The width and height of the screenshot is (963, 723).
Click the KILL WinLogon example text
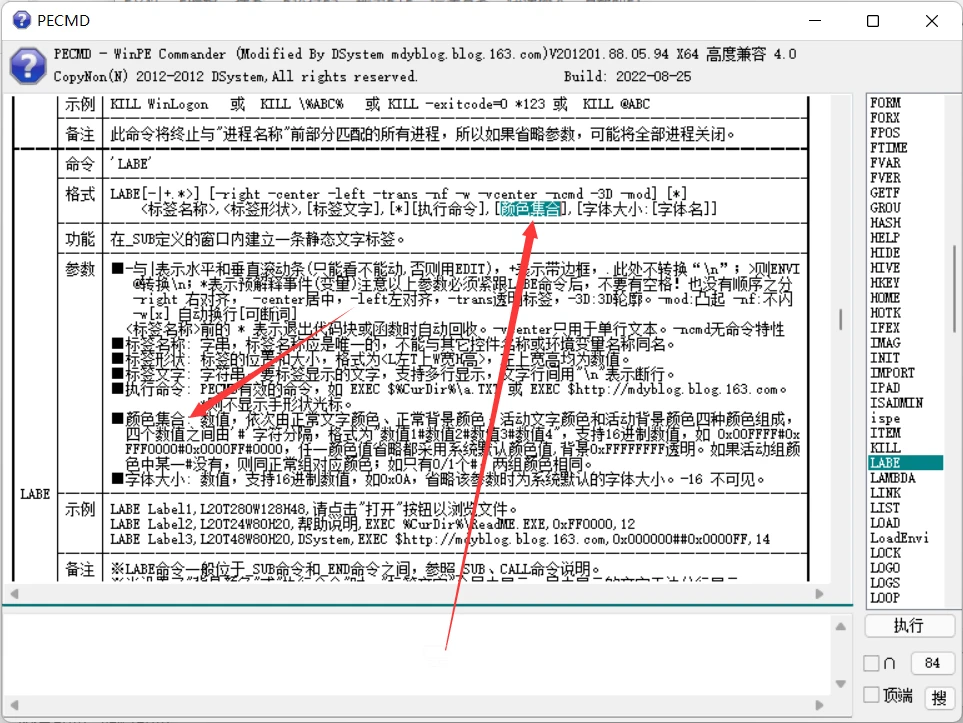point(159,104)
